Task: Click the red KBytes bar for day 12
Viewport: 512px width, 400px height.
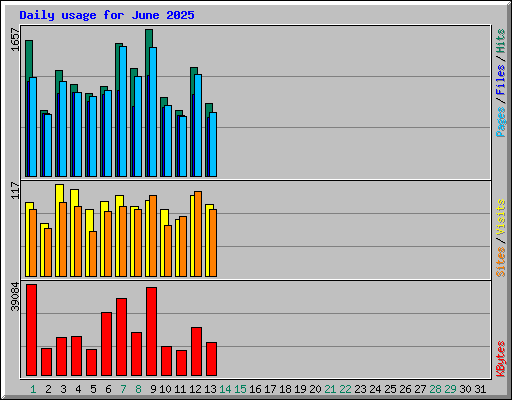Action: pyautogui.click(x=197, y=352)
